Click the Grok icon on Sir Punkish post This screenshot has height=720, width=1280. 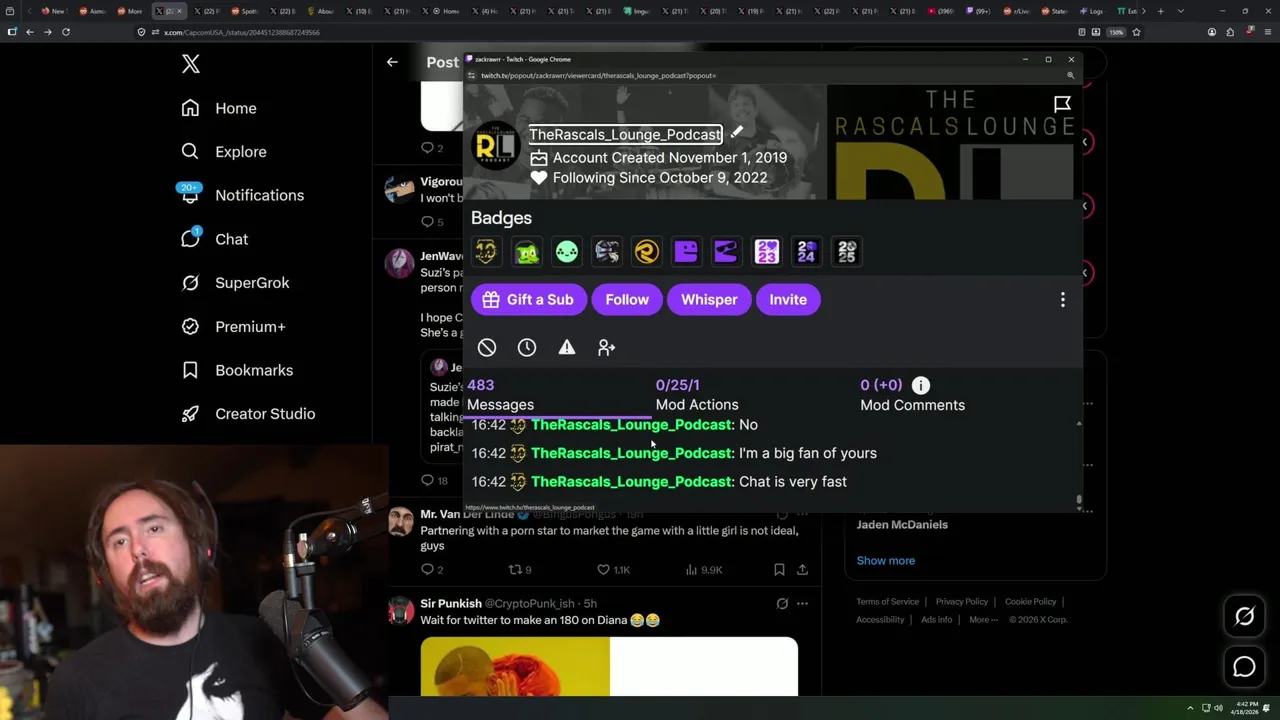pos(782,604)
